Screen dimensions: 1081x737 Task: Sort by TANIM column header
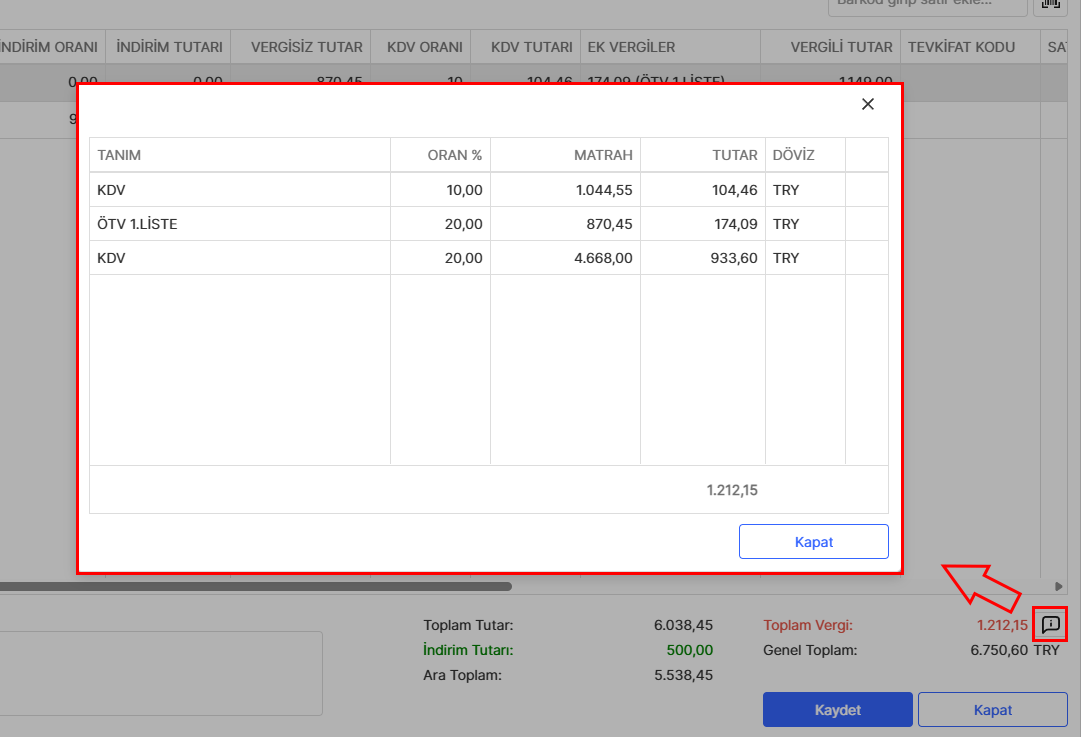coord(239,155)
